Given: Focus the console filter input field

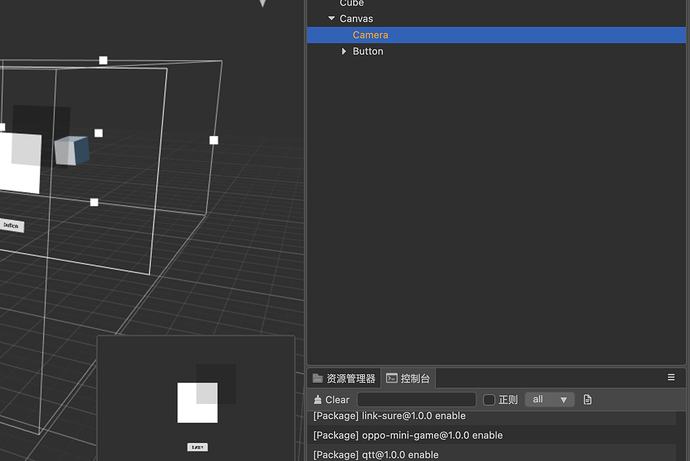Looking at the screenshot, I should (417, 399).
